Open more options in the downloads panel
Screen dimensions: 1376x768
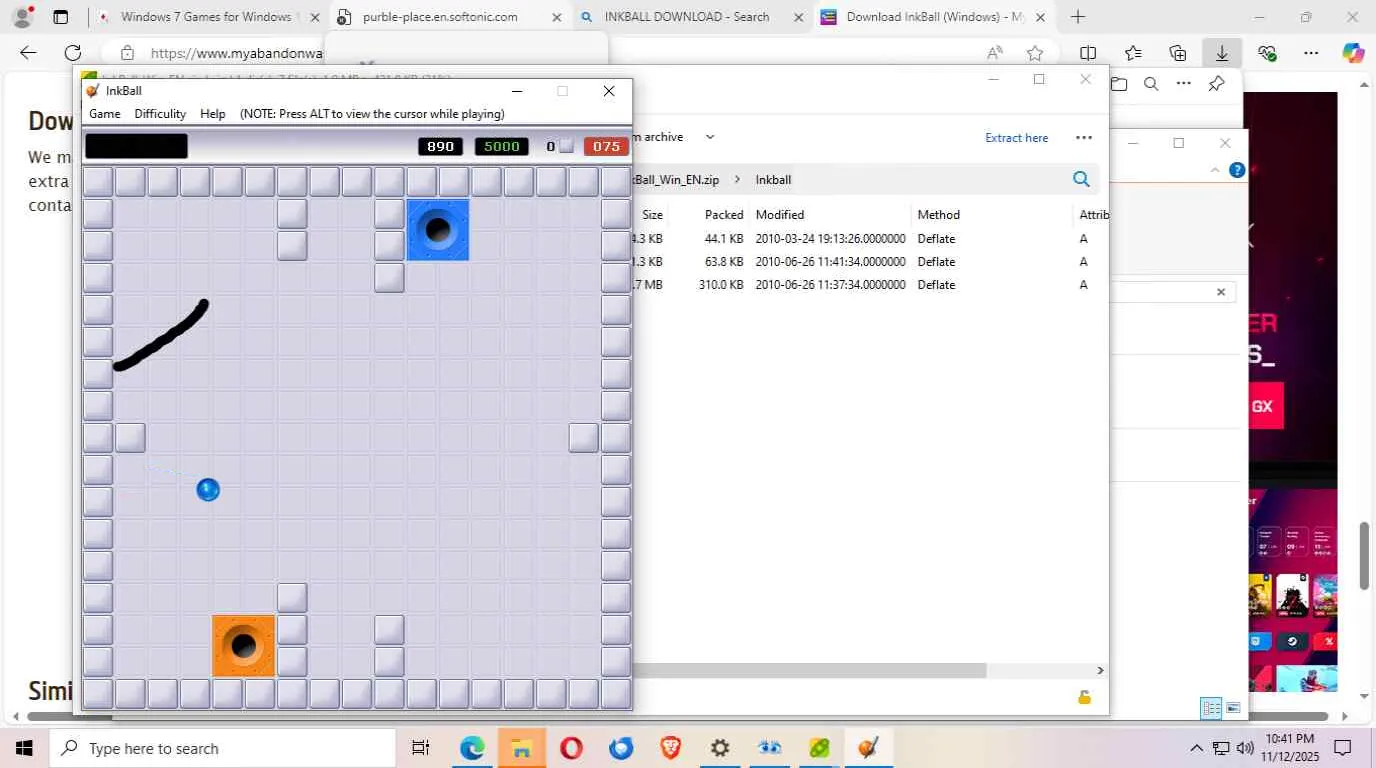[1184, 84]
